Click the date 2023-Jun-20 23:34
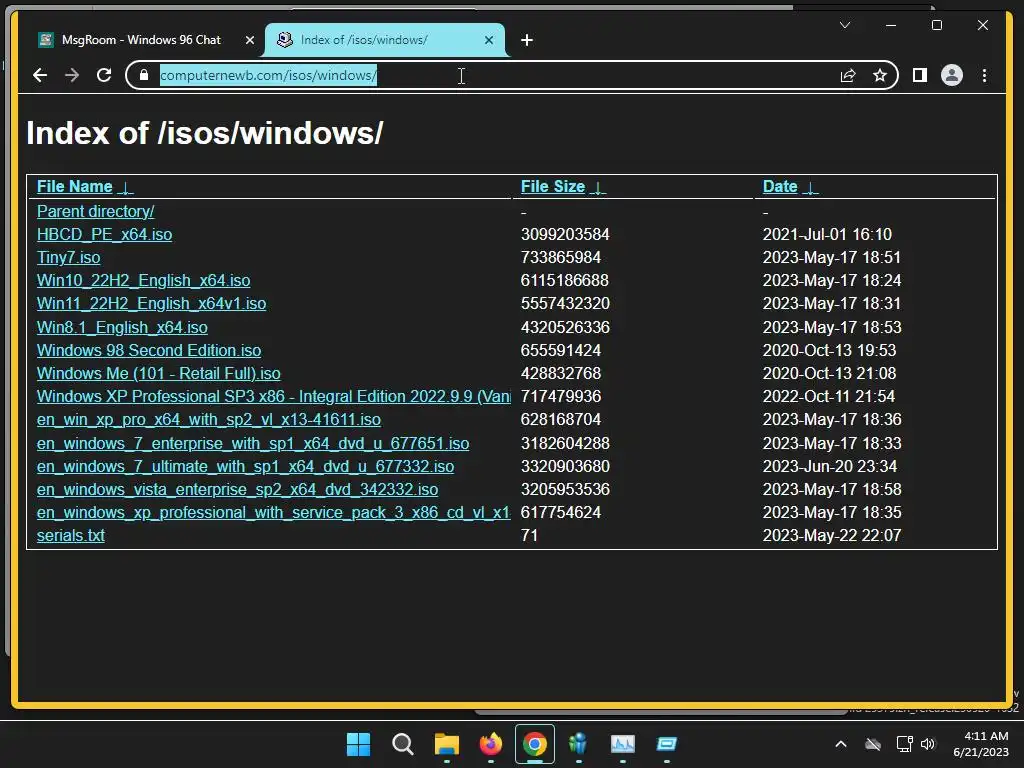1024x768 pixels. (829, 466)
